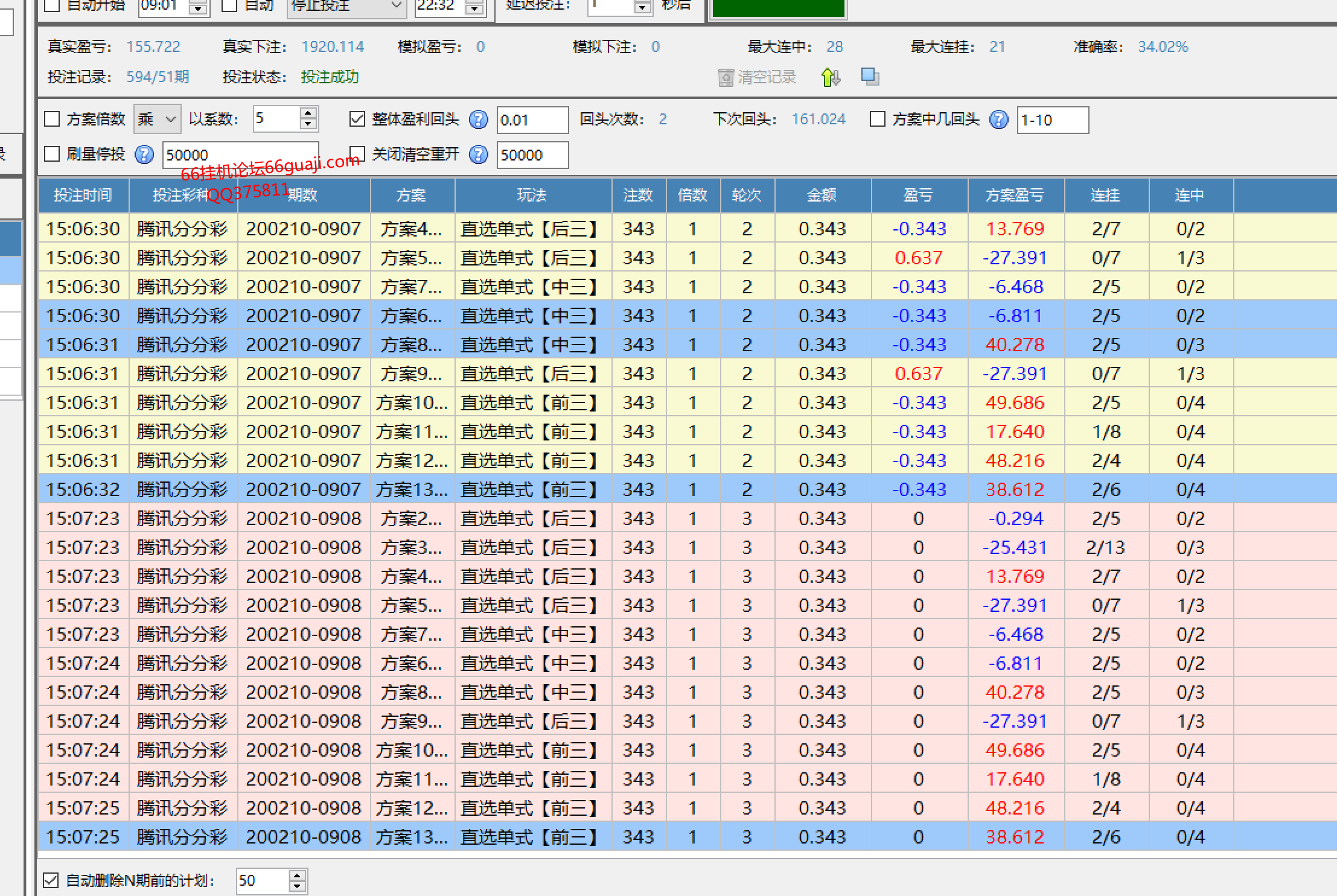Screen dimensions: 1337x896
Task: Uncheck the 整体盈利回头 checkbox
Action: tap(357, 119)
